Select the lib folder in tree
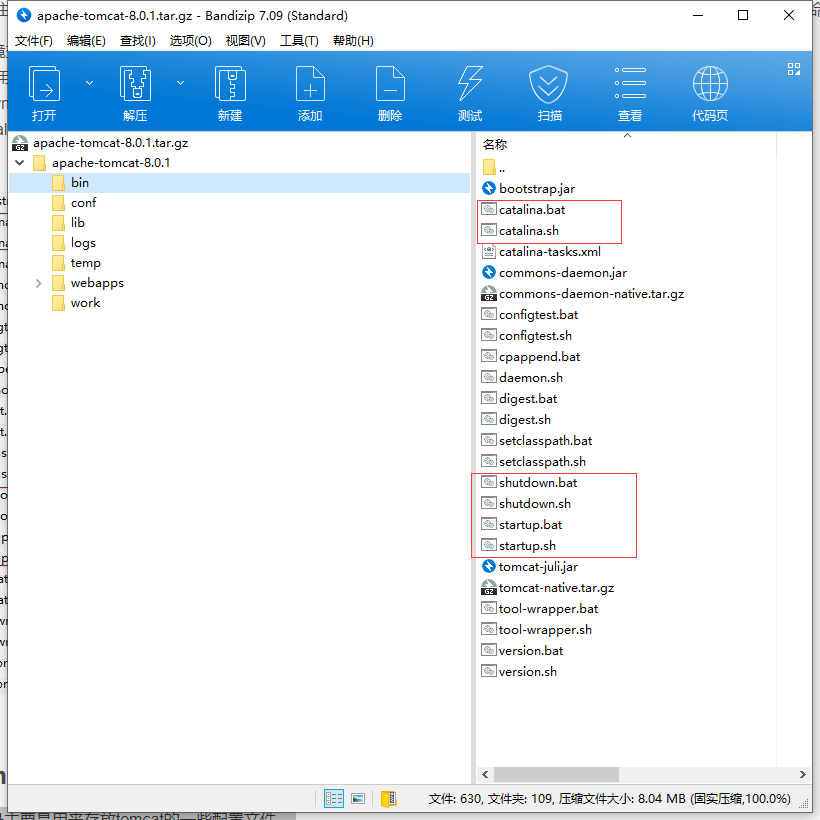820x820 pixels. [x=77, y=223]
